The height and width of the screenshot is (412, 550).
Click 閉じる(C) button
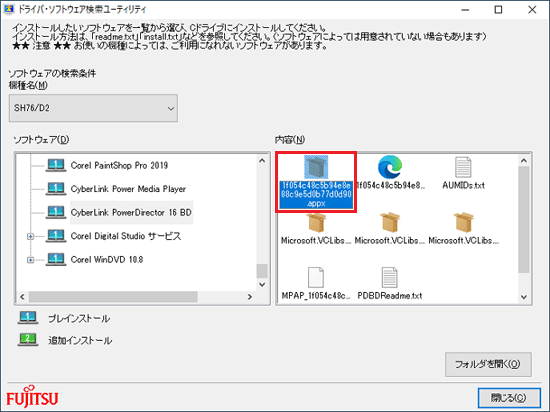(x=509, y=398)
